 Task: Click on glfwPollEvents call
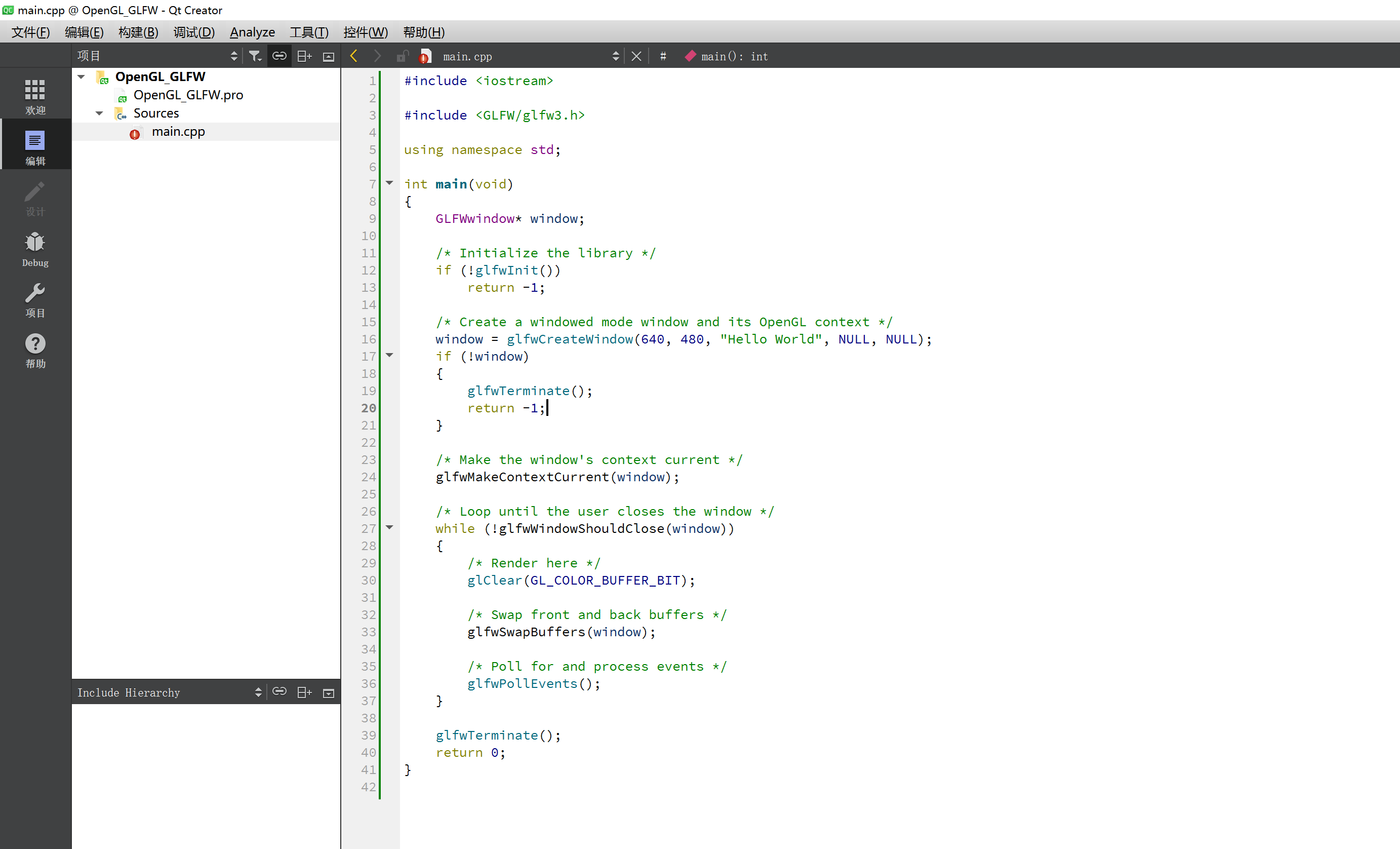522,684
